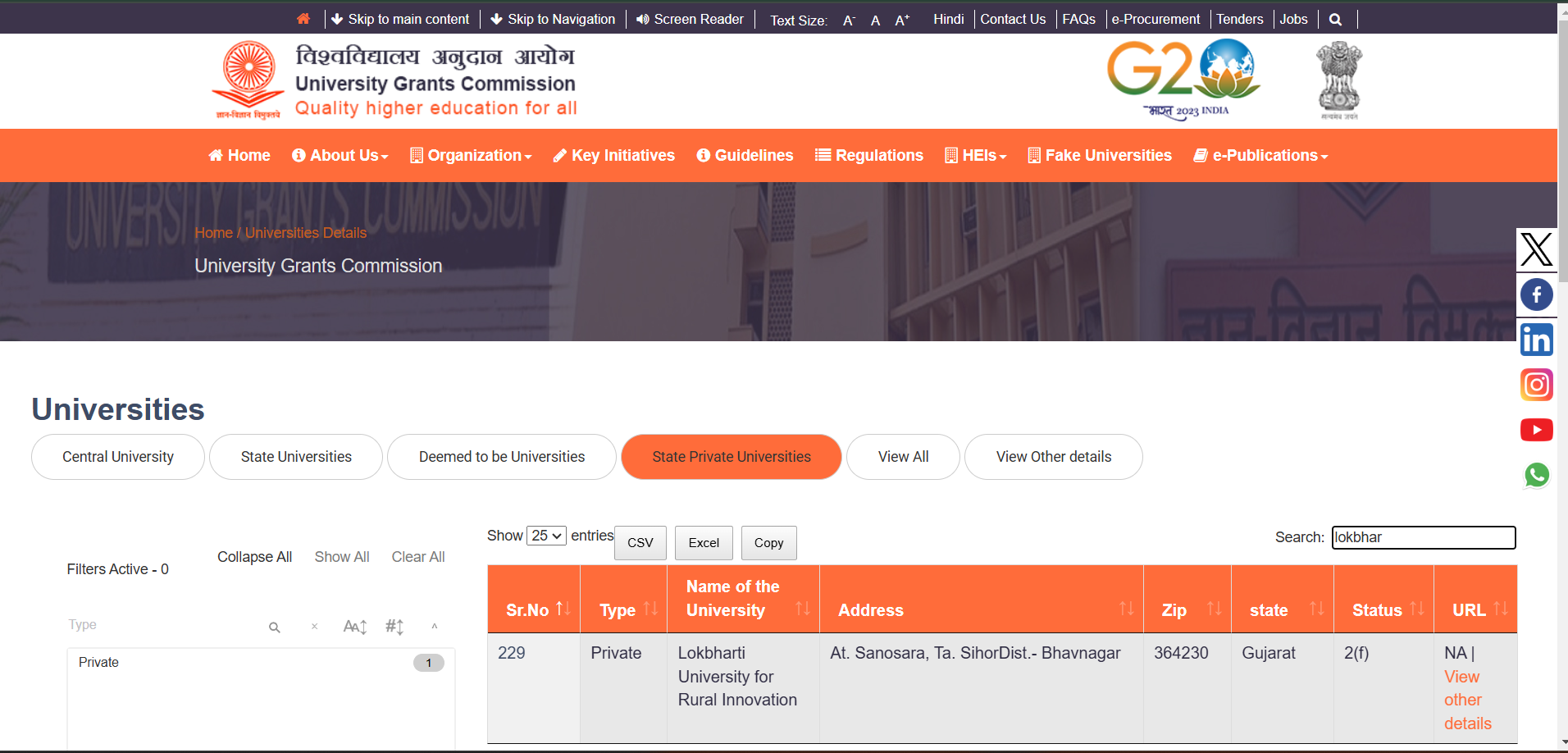Sort table by Type column
The height and width of the screenshot is (753, 1568).
(623, 599)
